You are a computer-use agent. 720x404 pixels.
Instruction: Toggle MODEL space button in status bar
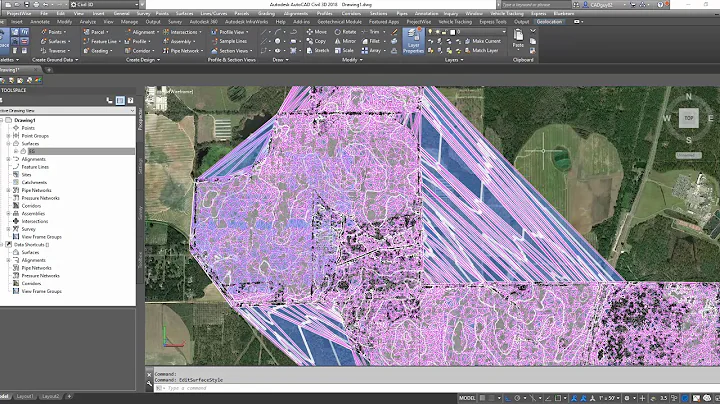[467, 398]
